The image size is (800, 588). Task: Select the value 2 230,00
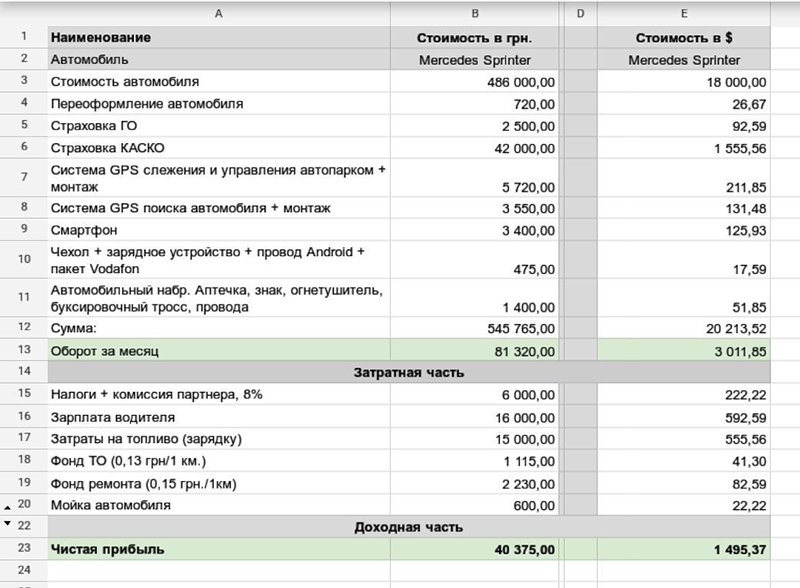click(x=475, y=484)
